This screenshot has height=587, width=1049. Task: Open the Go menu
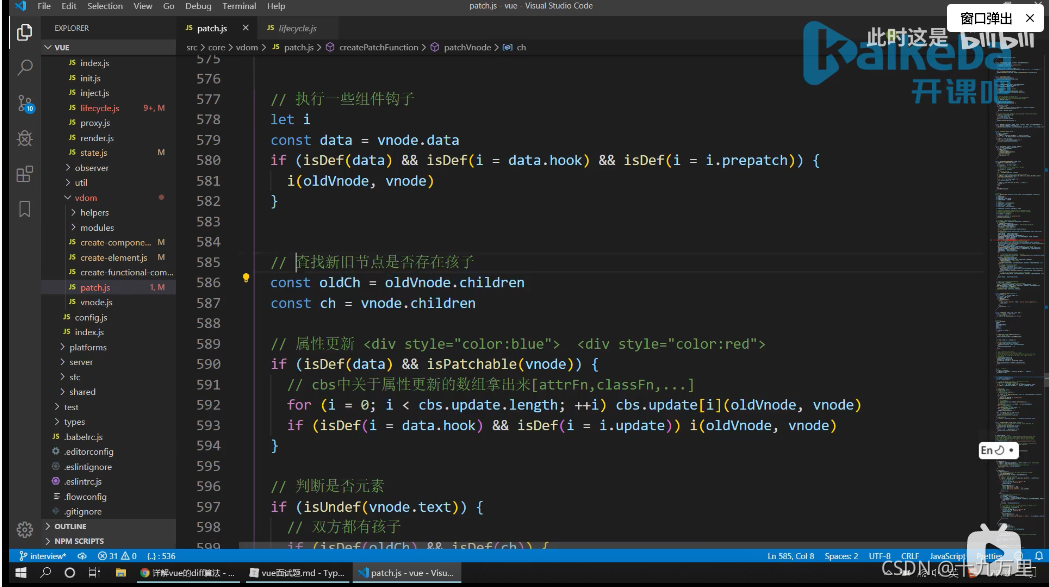(169, 6)
